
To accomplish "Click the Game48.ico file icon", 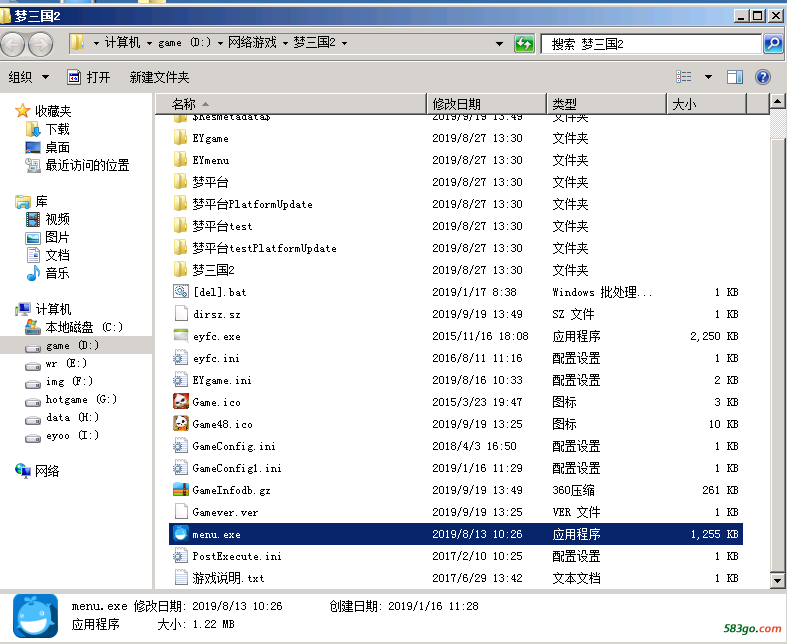I will pos(181,424).
